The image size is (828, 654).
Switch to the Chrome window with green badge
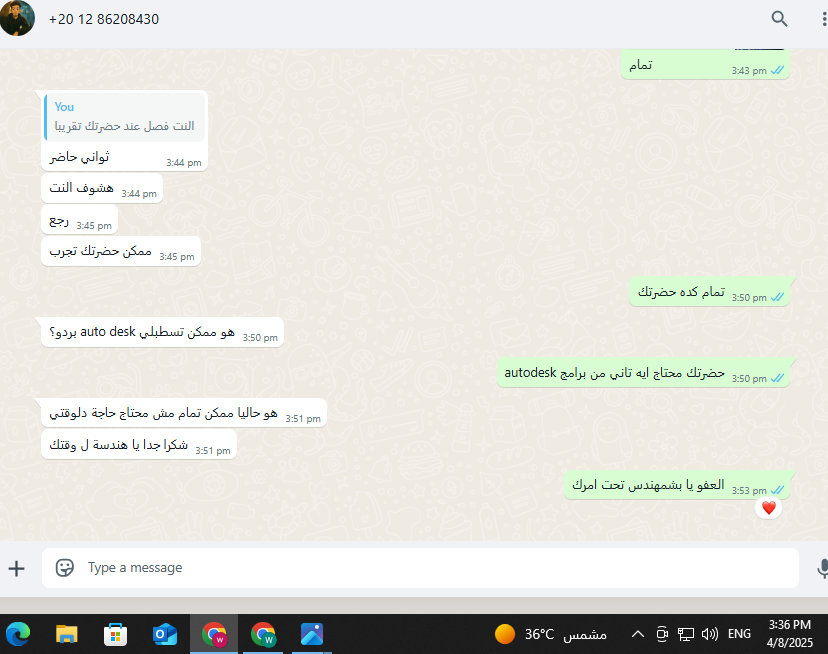(263, 634)
